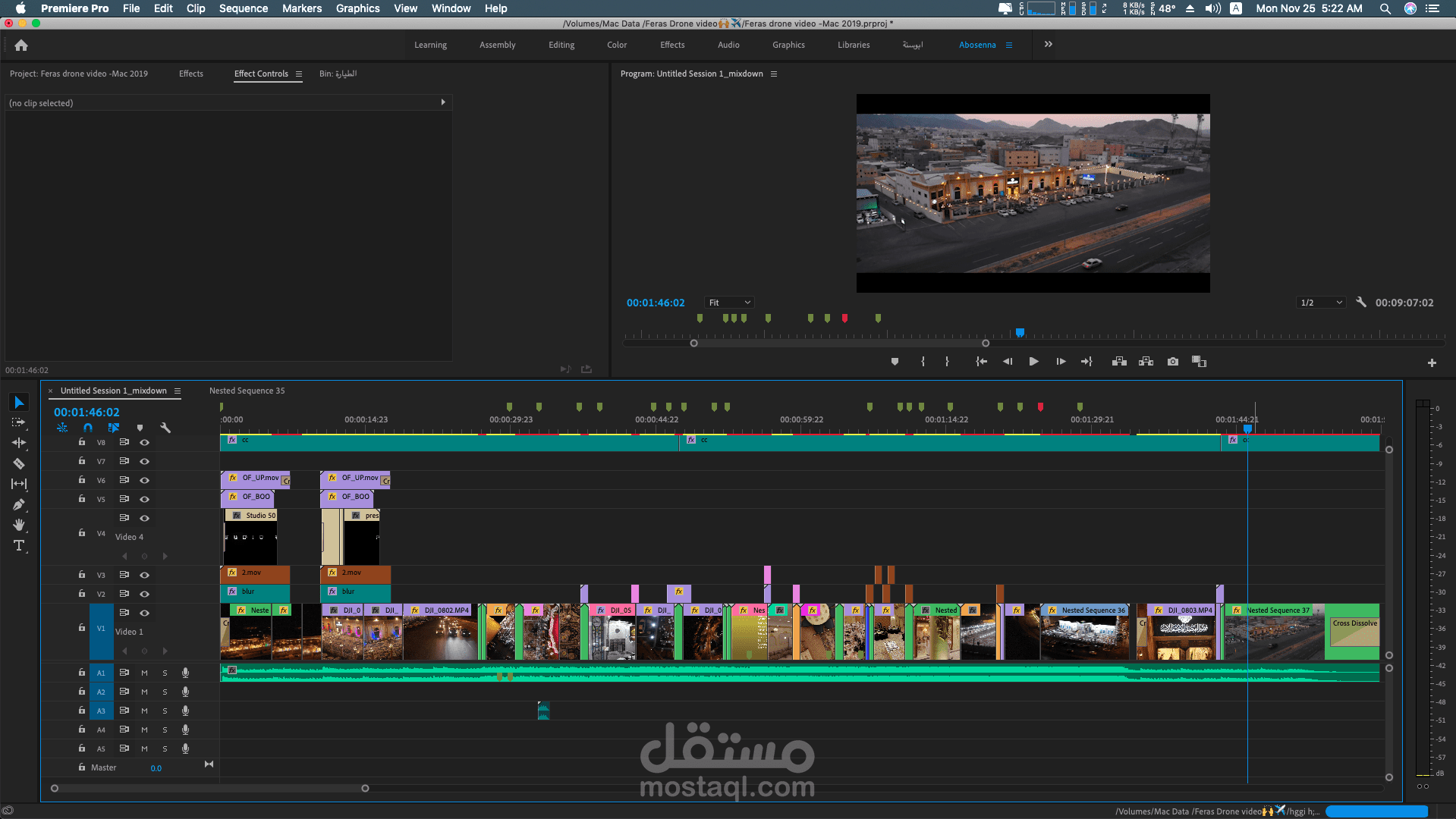Open the Window menu
The height and width of the screenshot is (819, 1456).
click(x=451, y=8)
